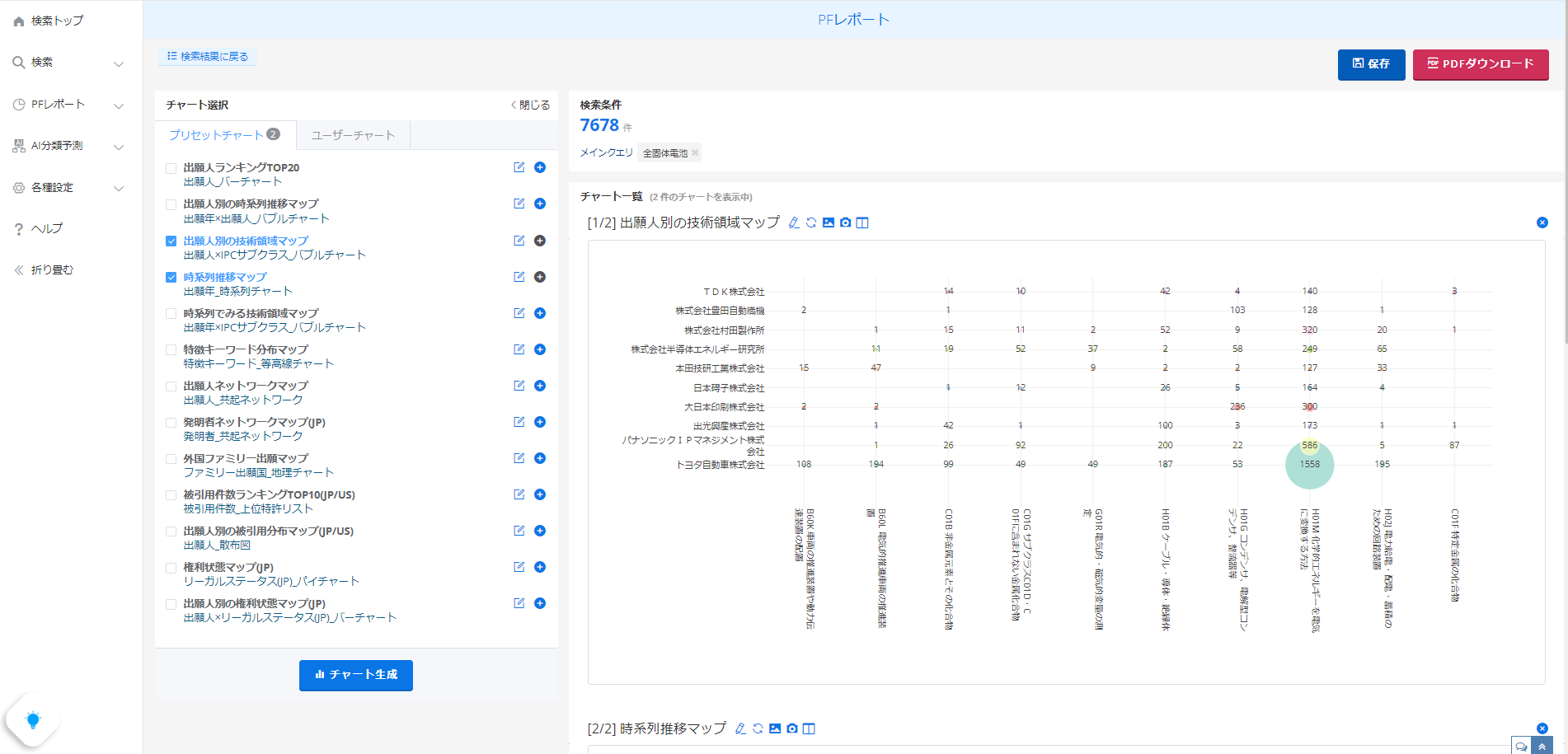
Task: Click the pencil edit icon beside 出願人別の技術領域マップ chart title
Action: click(x=794, y=222)
